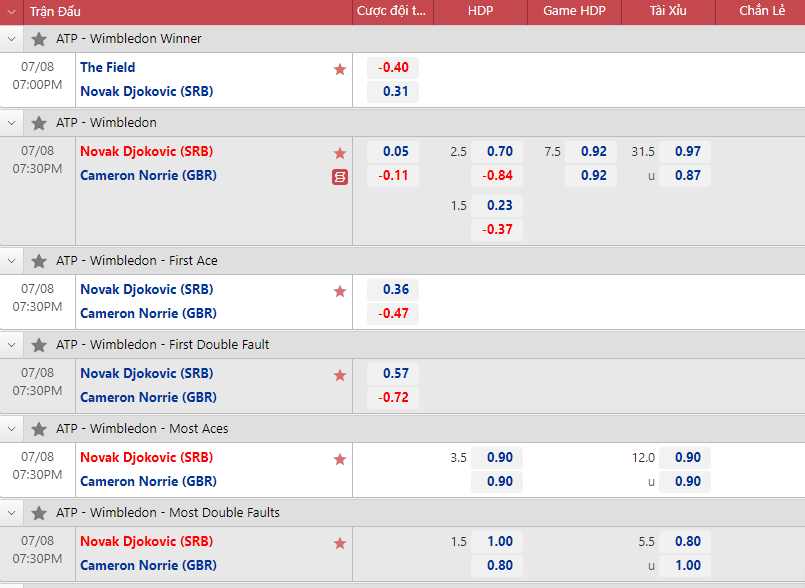Bet Djokovic Wimbledon Winner at 0.31
Image resolution: width=805 pixels, height=588 pixels.
pyautogui.click(x=393, y=92)
